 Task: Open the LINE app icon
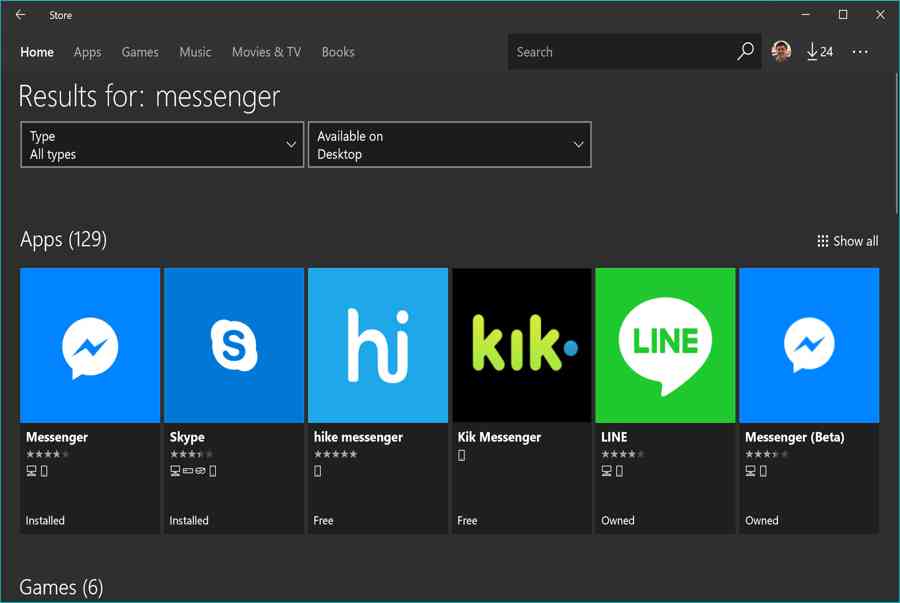[665, 345]
